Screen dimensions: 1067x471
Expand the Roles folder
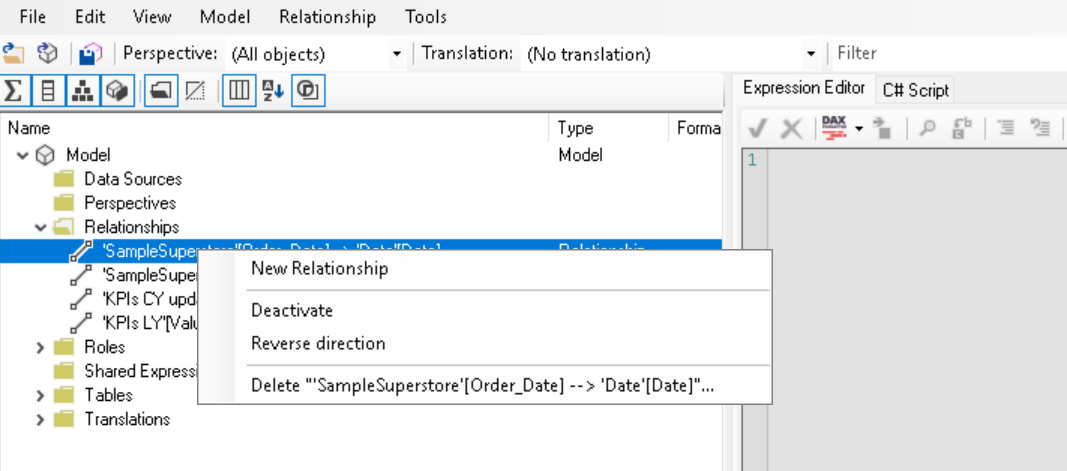[40, 348]
